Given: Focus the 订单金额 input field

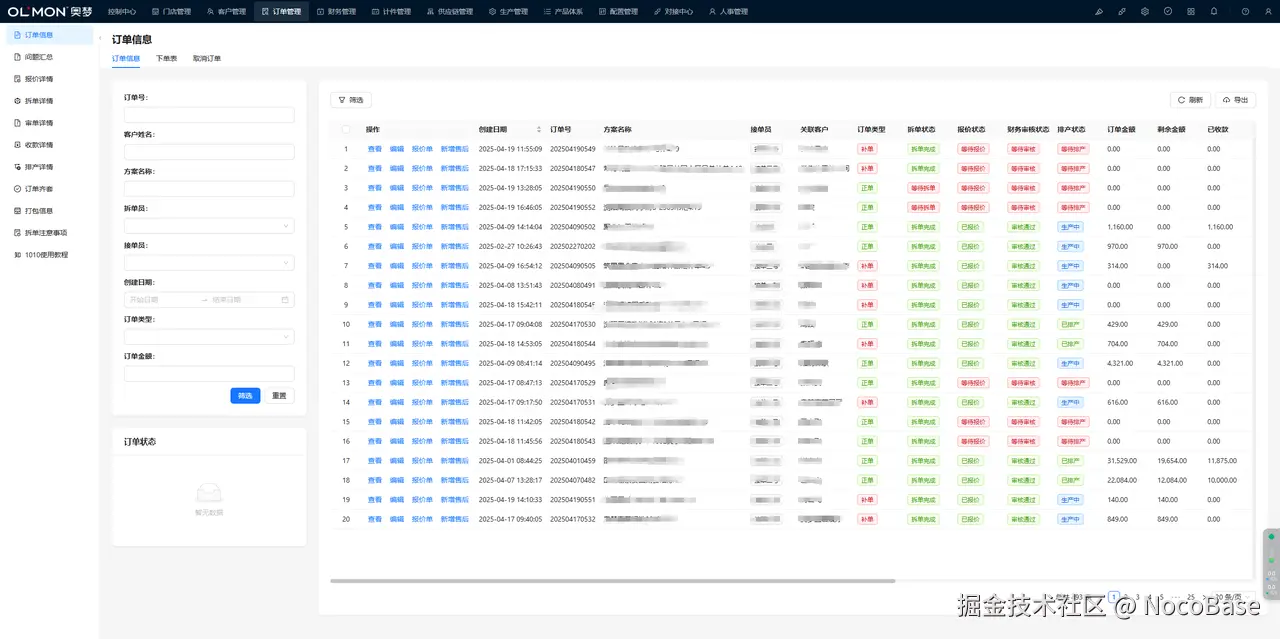Looking at the screenshot, I should [x=209, y=374].
